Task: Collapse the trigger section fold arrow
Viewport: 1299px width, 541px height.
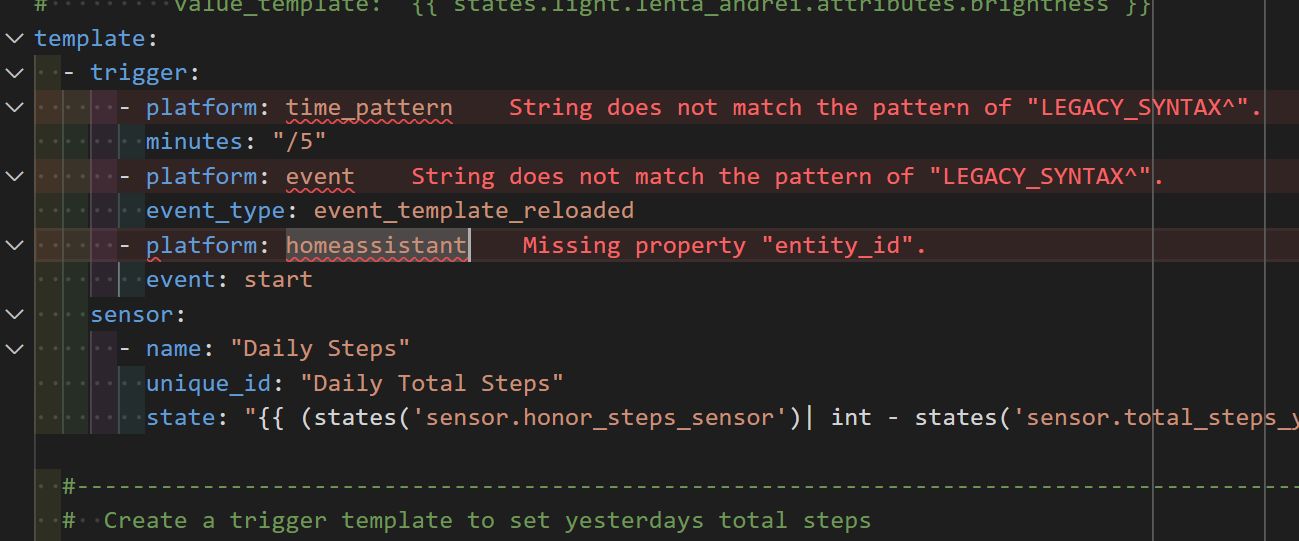Action: pyautogui.click(x=13, y=73)
